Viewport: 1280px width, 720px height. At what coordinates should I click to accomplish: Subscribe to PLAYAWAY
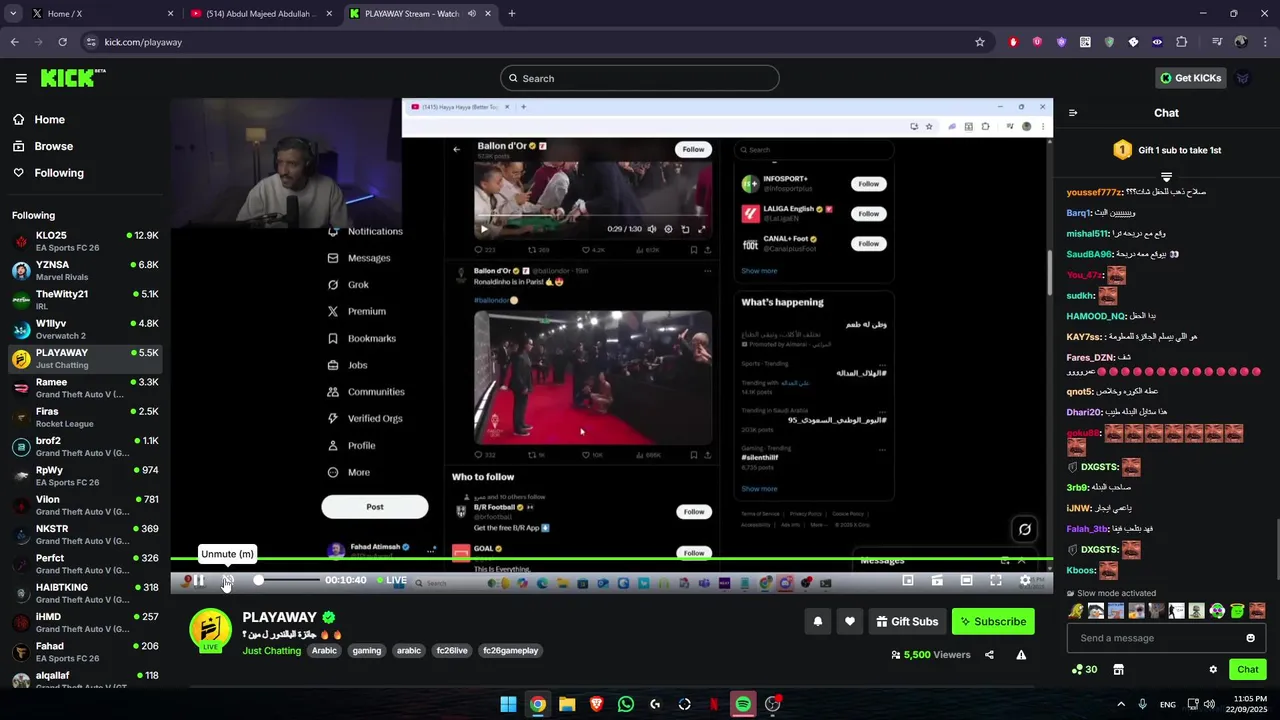coord(993,621)
